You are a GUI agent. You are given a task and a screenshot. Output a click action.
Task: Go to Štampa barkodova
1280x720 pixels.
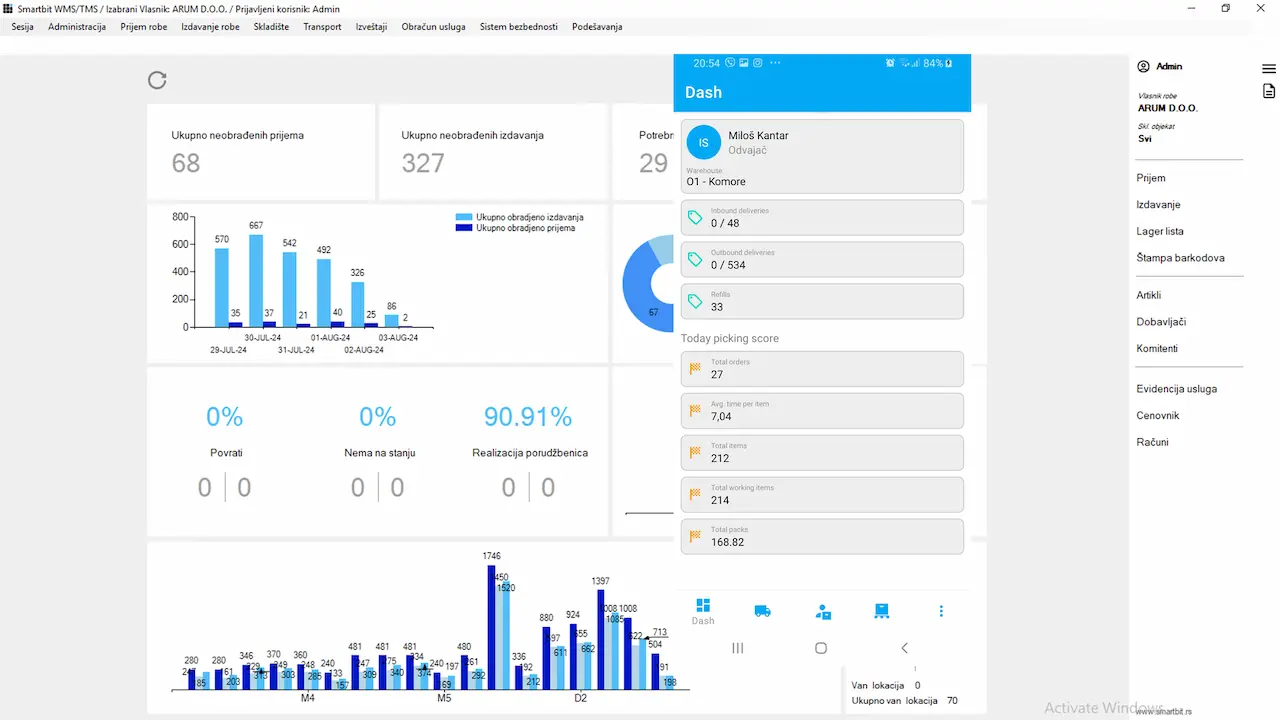(x=1180, y=258)
